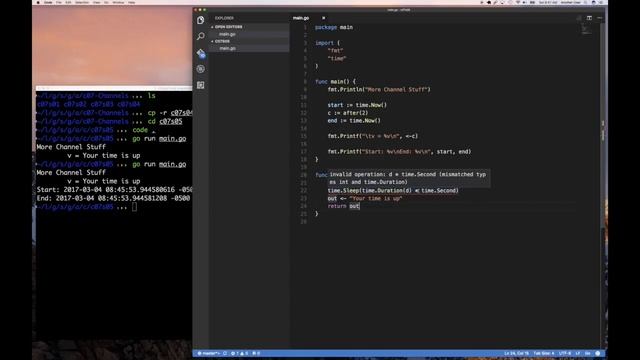640x360 pixels.
Task: Open errors and warnings count in status bar
Action: pos(240,353)
